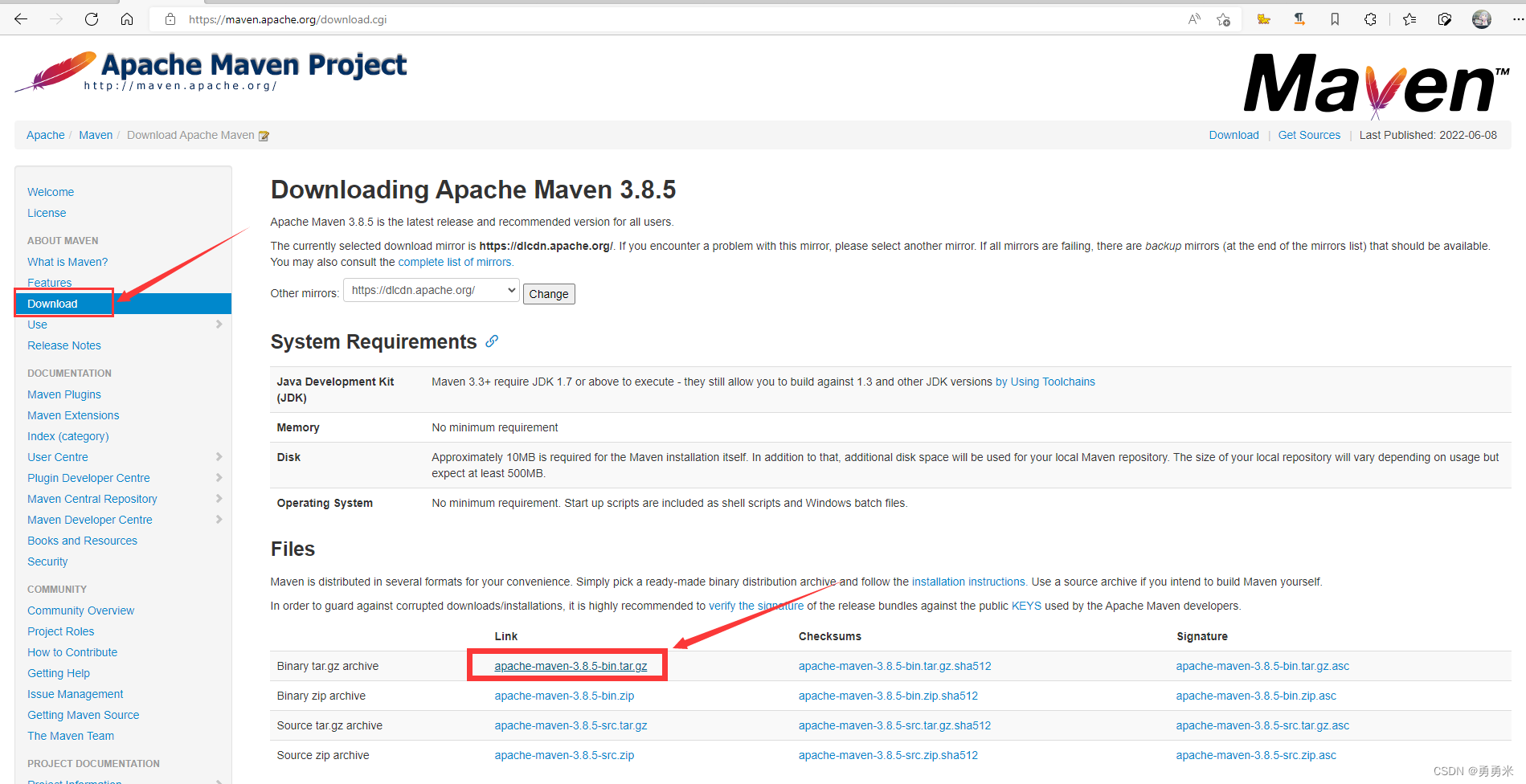Expand Maven Developer Centre chevron
1526x784 pixels.
pyautogui.click(x=219, y=520)
